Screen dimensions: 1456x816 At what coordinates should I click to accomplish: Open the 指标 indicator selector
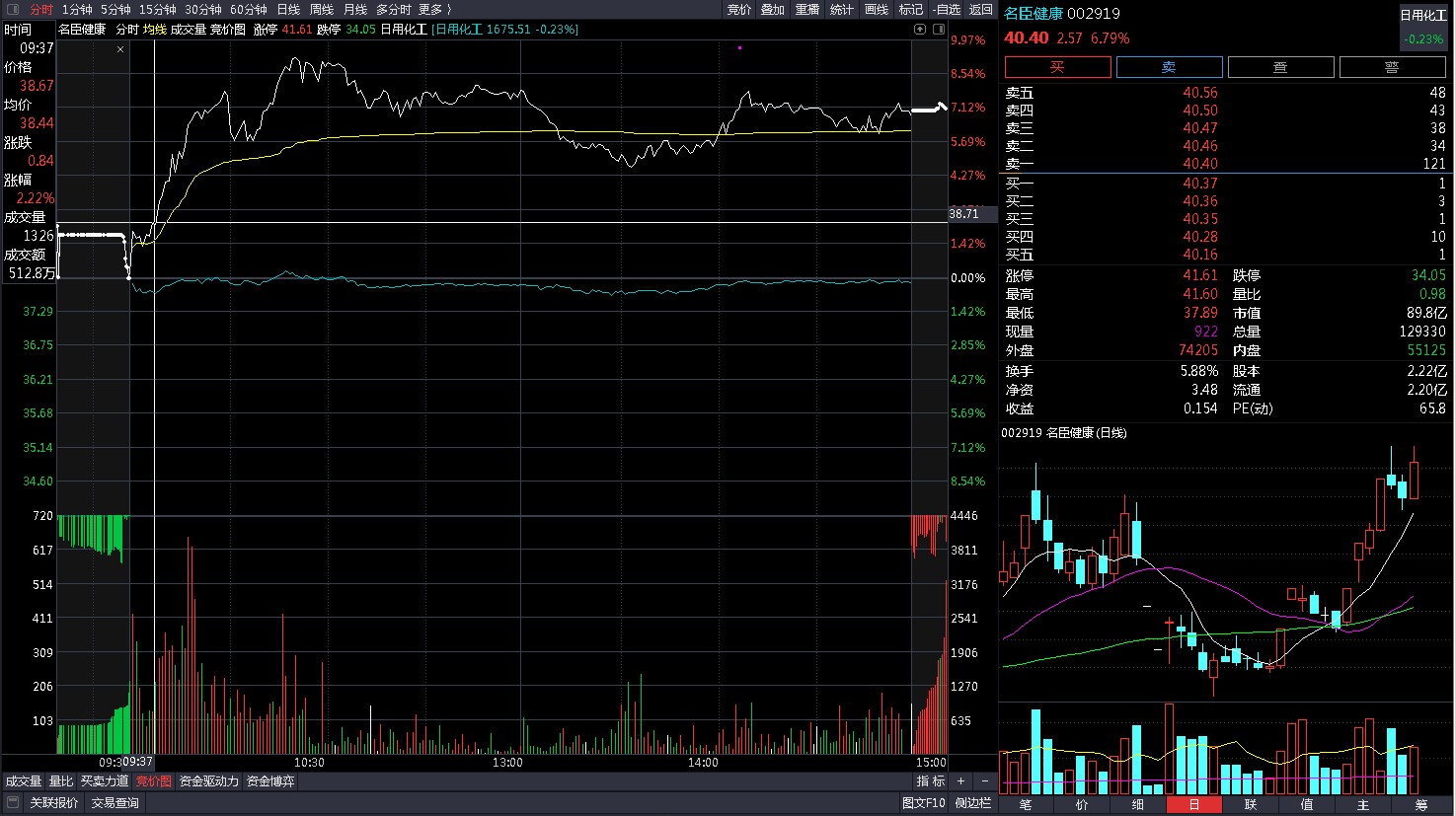click(931, 781)
